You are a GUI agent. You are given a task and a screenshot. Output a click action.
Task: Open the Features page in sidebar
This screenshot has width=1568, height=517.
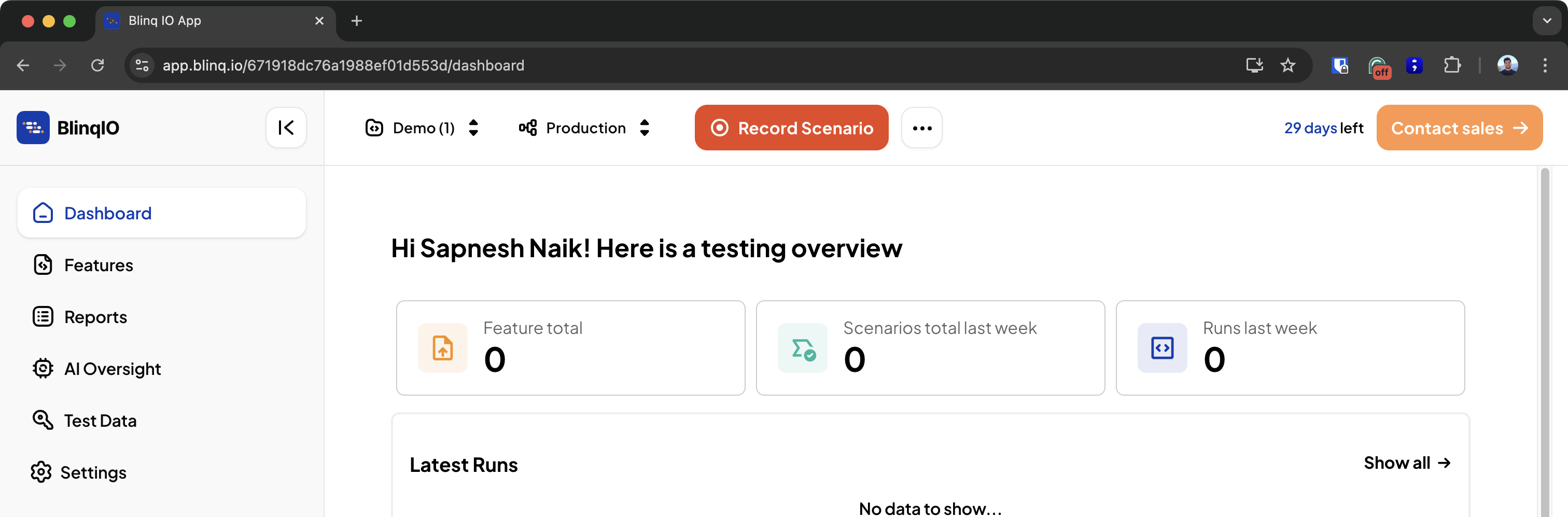(98, 266)
